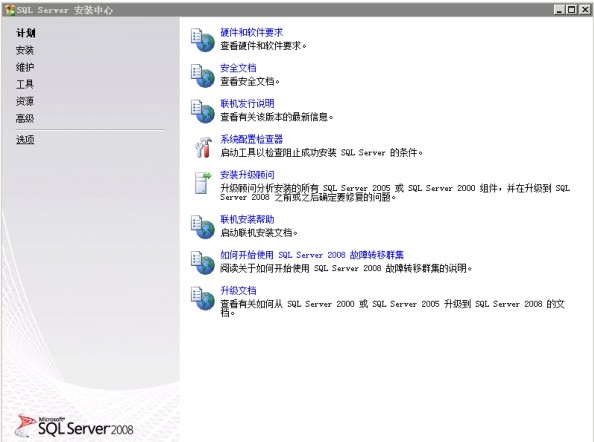Maximize the SQL Server 安装中心 window
The width and height of the screenshot is (594, 442).
pos(572,9)
